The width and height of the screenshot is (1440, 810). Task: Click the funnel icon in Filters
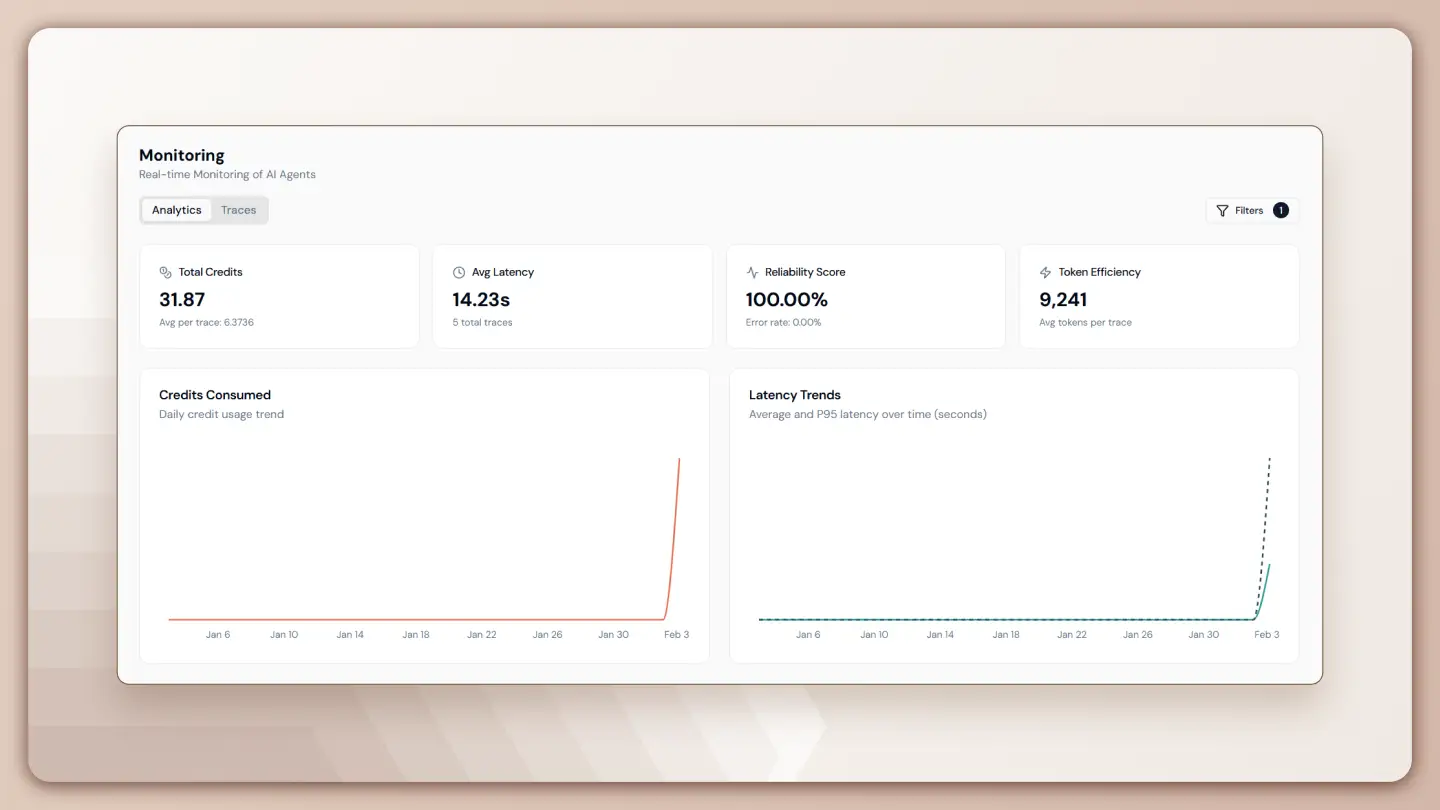(1222, 211)
